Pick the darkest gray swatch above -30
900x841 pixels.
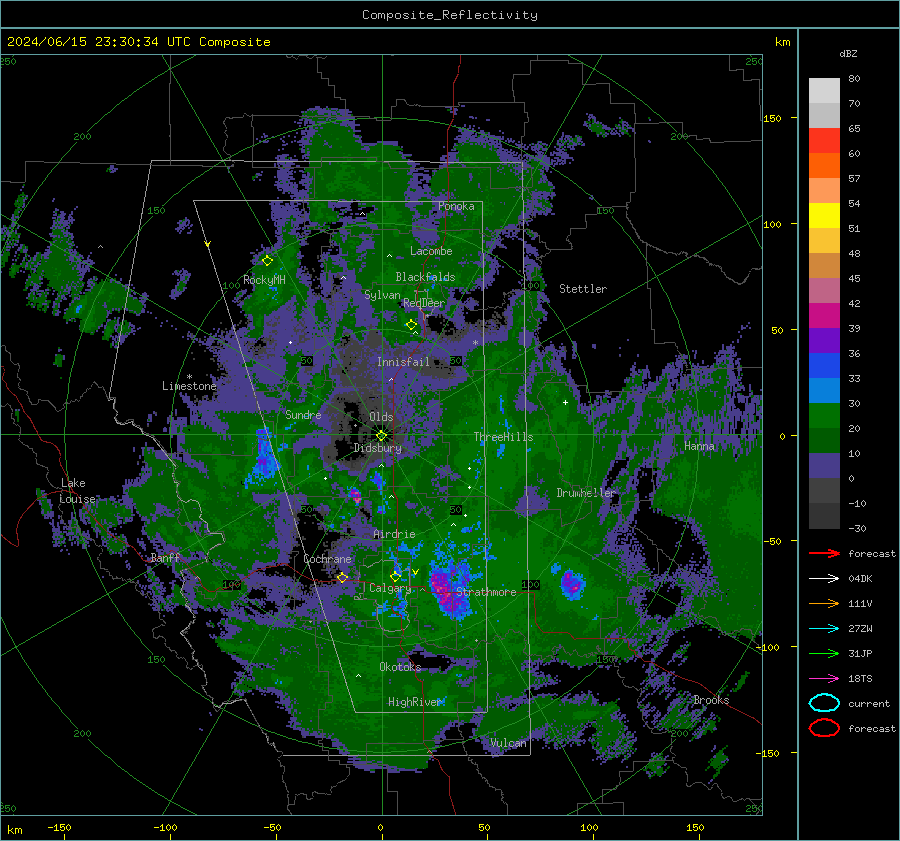click(x=824, y=516)
